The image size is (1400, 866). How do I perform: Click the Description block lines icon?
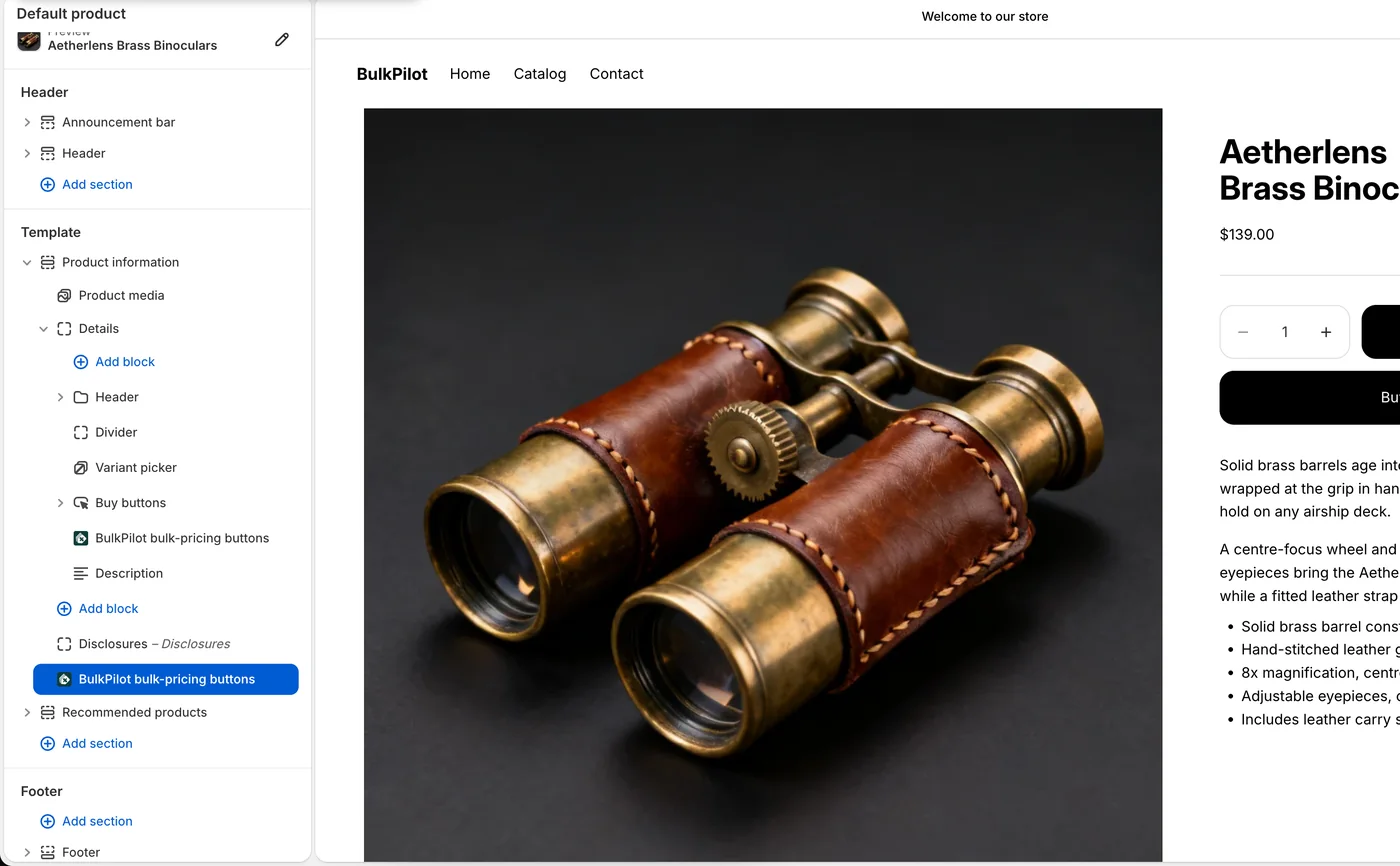(x=81, y=573)
